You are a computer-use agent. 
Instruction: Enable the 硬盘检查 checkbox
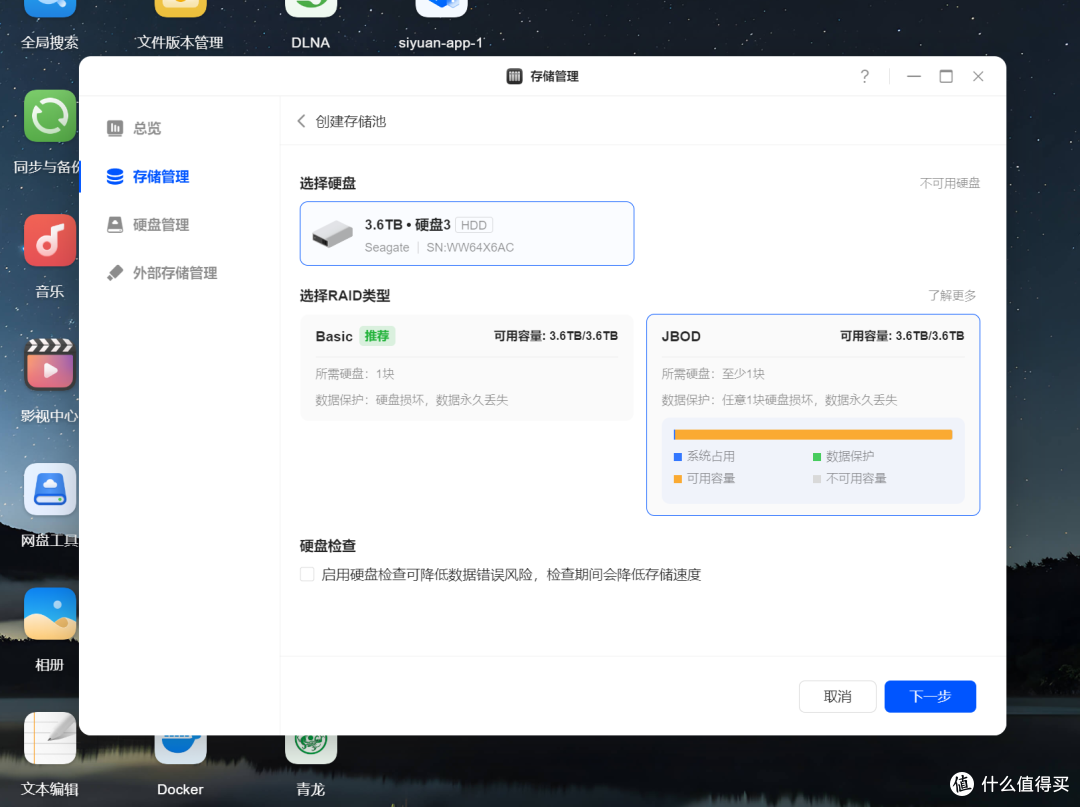coord(307,574)
